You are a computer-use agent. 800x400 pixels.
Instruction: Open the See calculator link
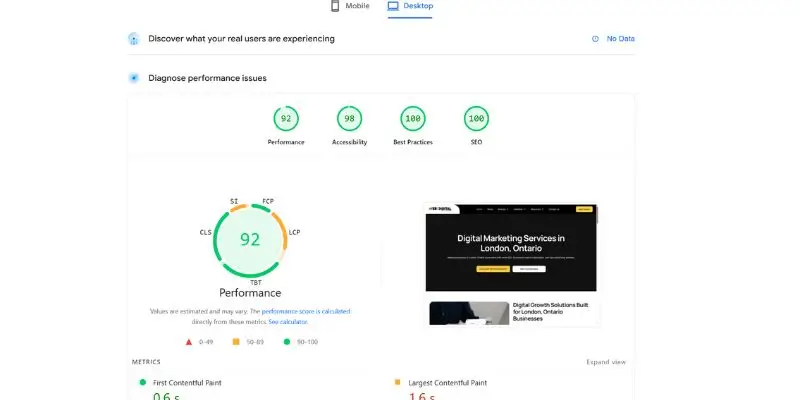288,322
